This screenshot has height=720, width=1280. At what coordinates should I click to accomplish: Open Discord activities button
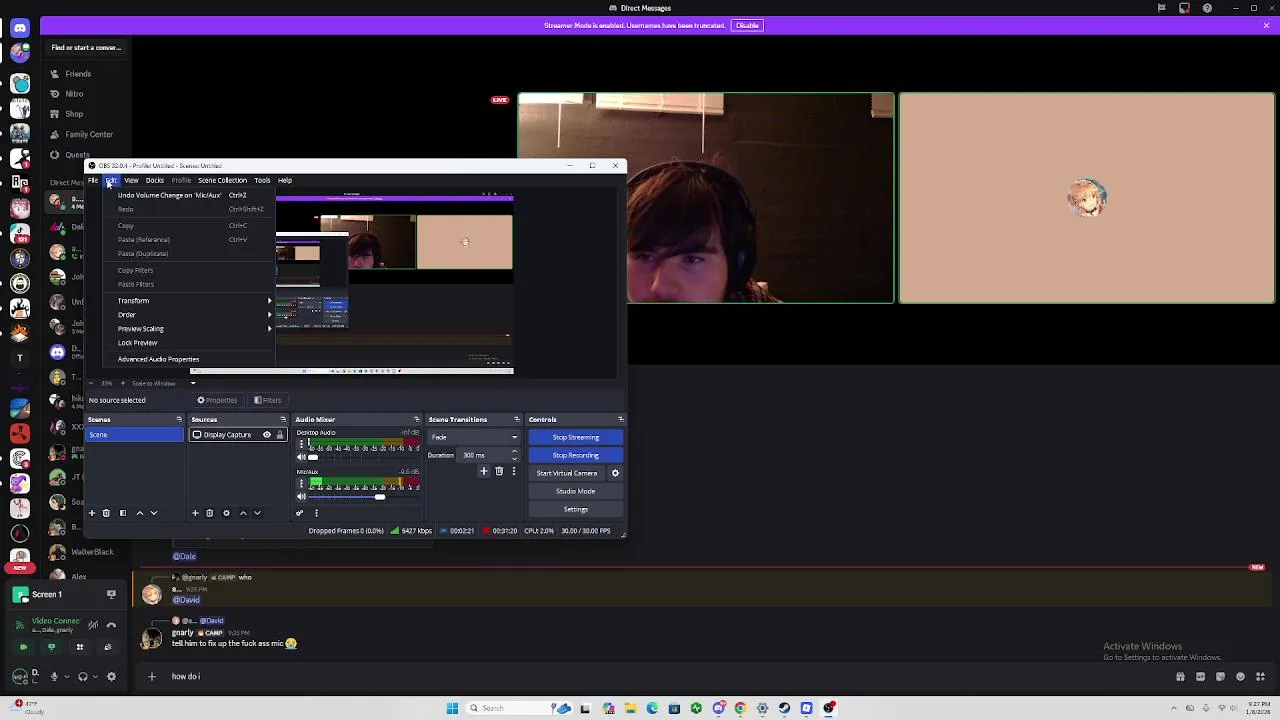80,647
